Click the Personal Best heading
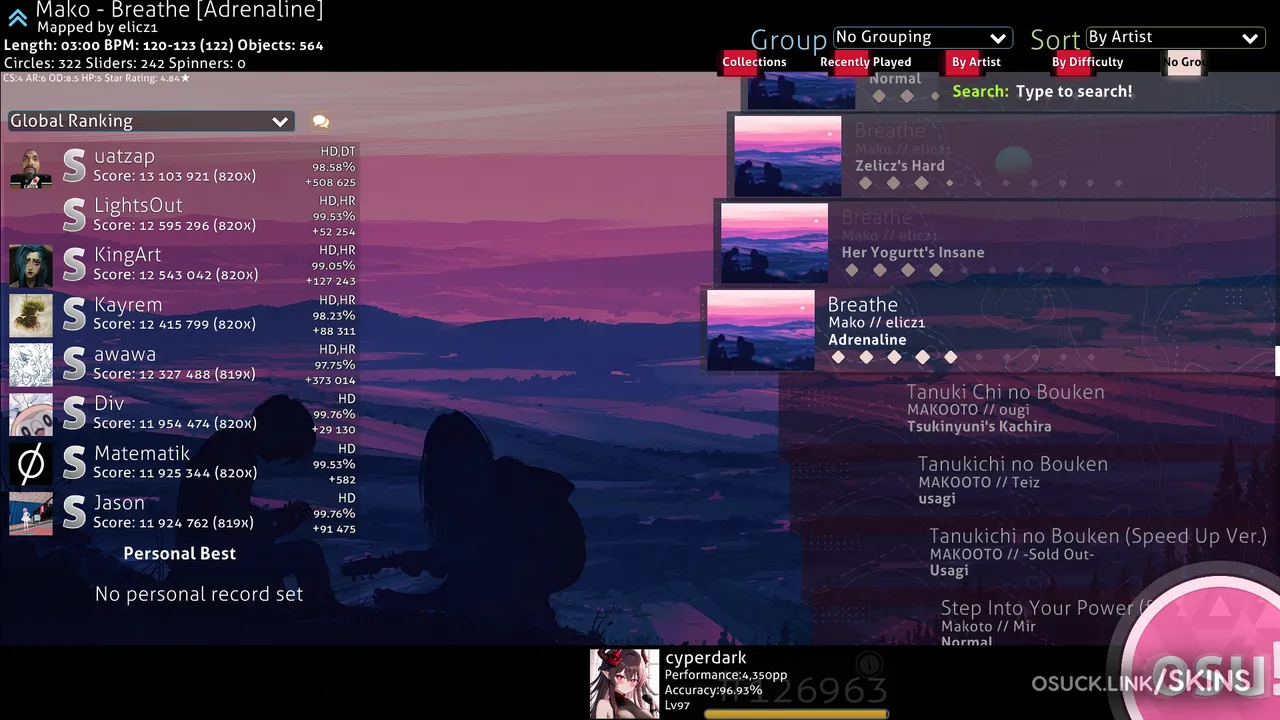 [x=180, y=554]
